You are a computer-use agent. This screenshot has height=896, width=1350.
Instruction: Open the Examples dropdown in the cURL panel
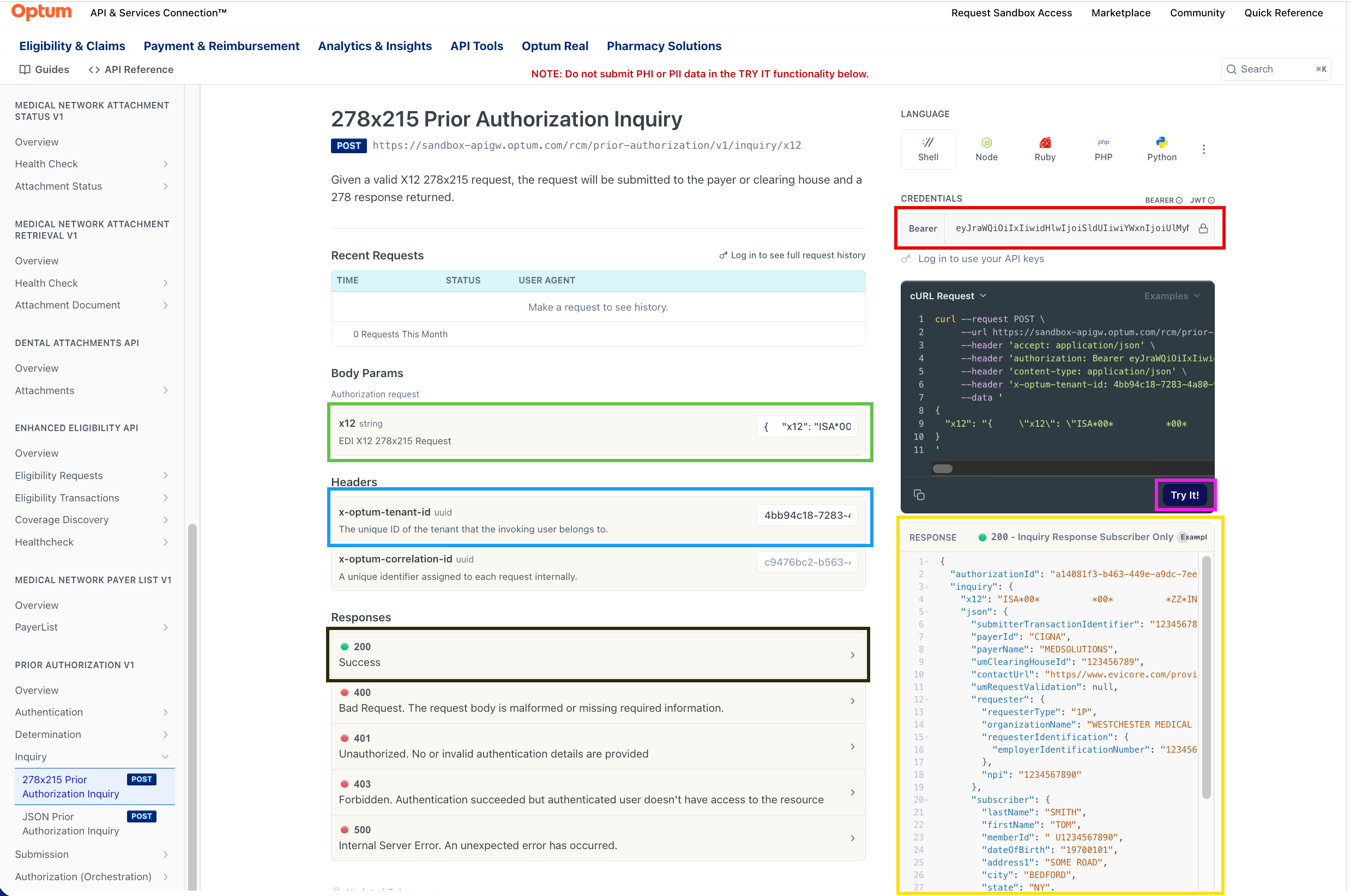point(1171,296)
